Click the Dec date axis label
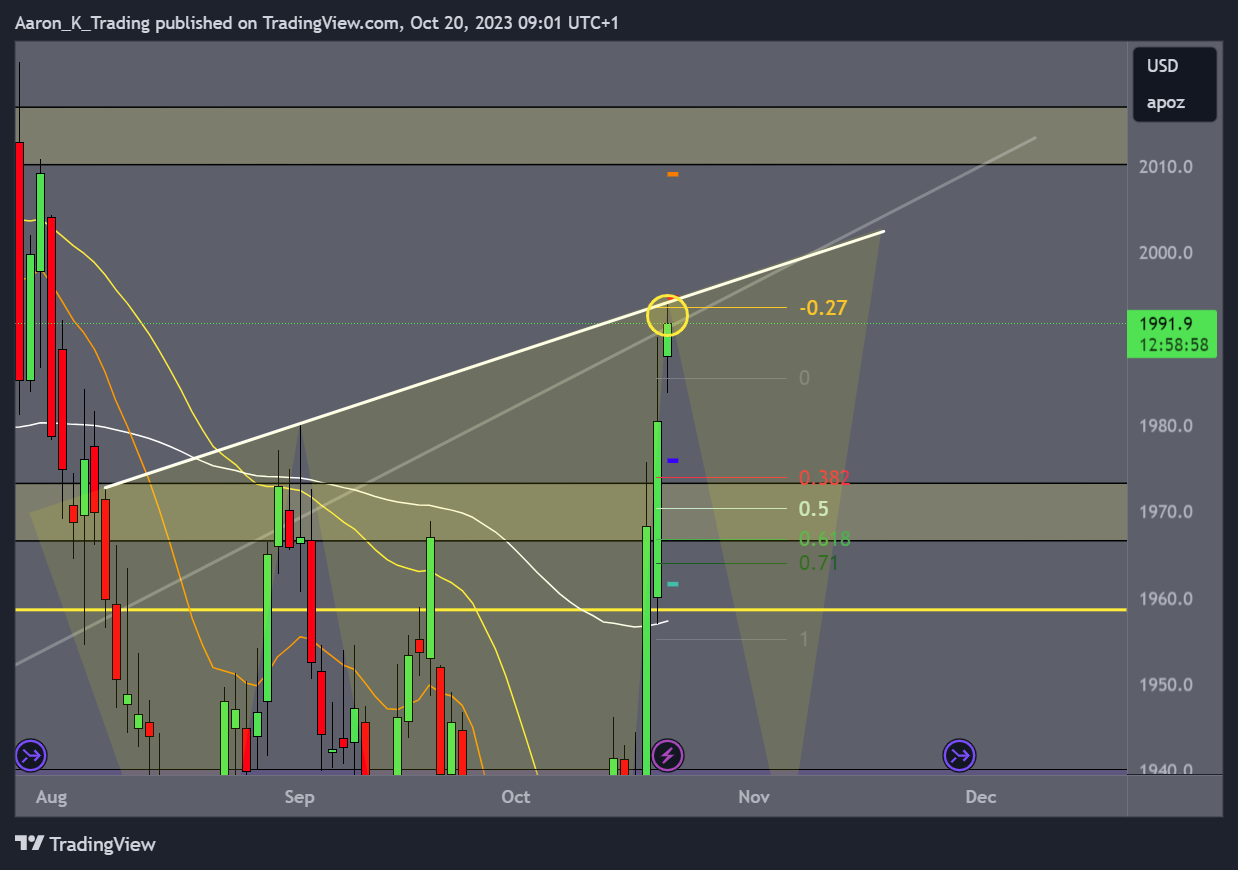The image size is (1238, 870). click(981, 797)
